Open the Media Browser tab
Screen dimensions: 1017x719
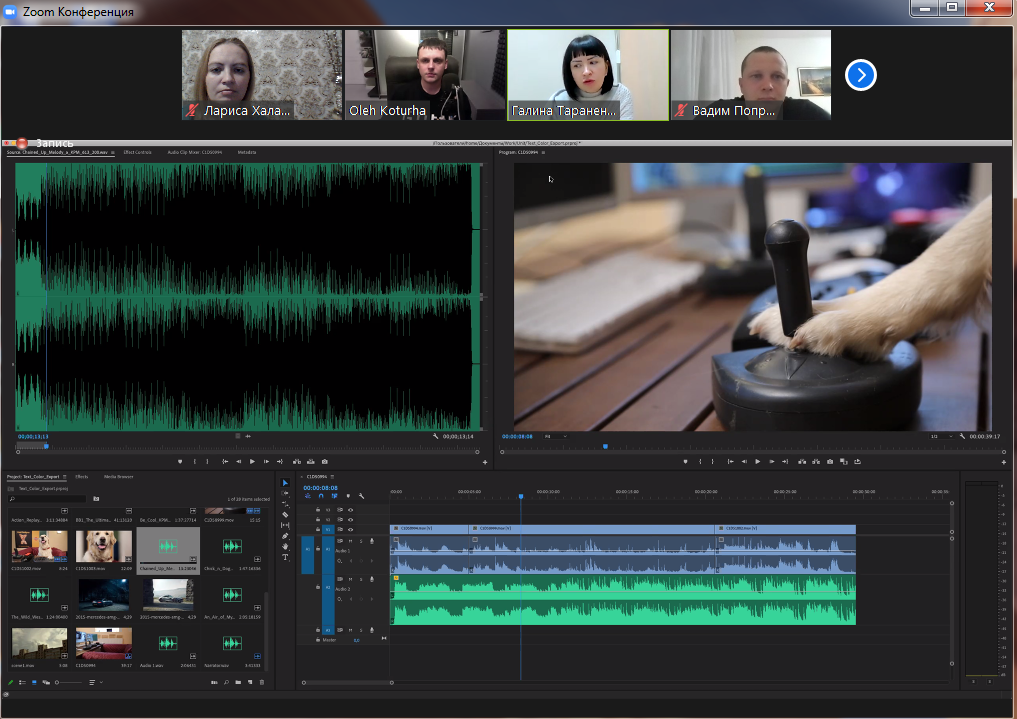click(118, 477)
